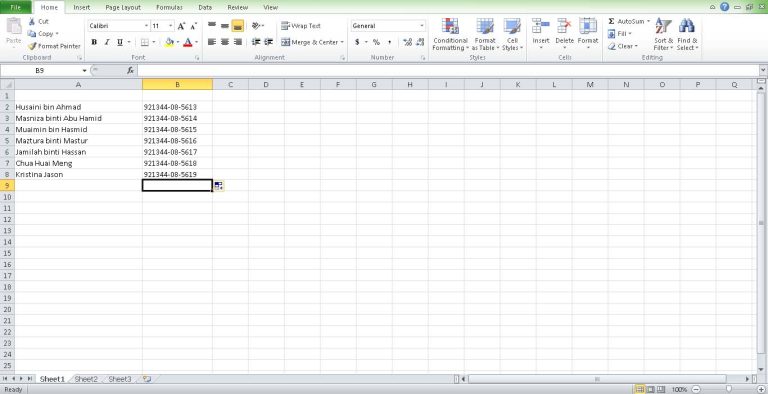Select middle align icon
768x394 pixels.
[x=225, y=25]
